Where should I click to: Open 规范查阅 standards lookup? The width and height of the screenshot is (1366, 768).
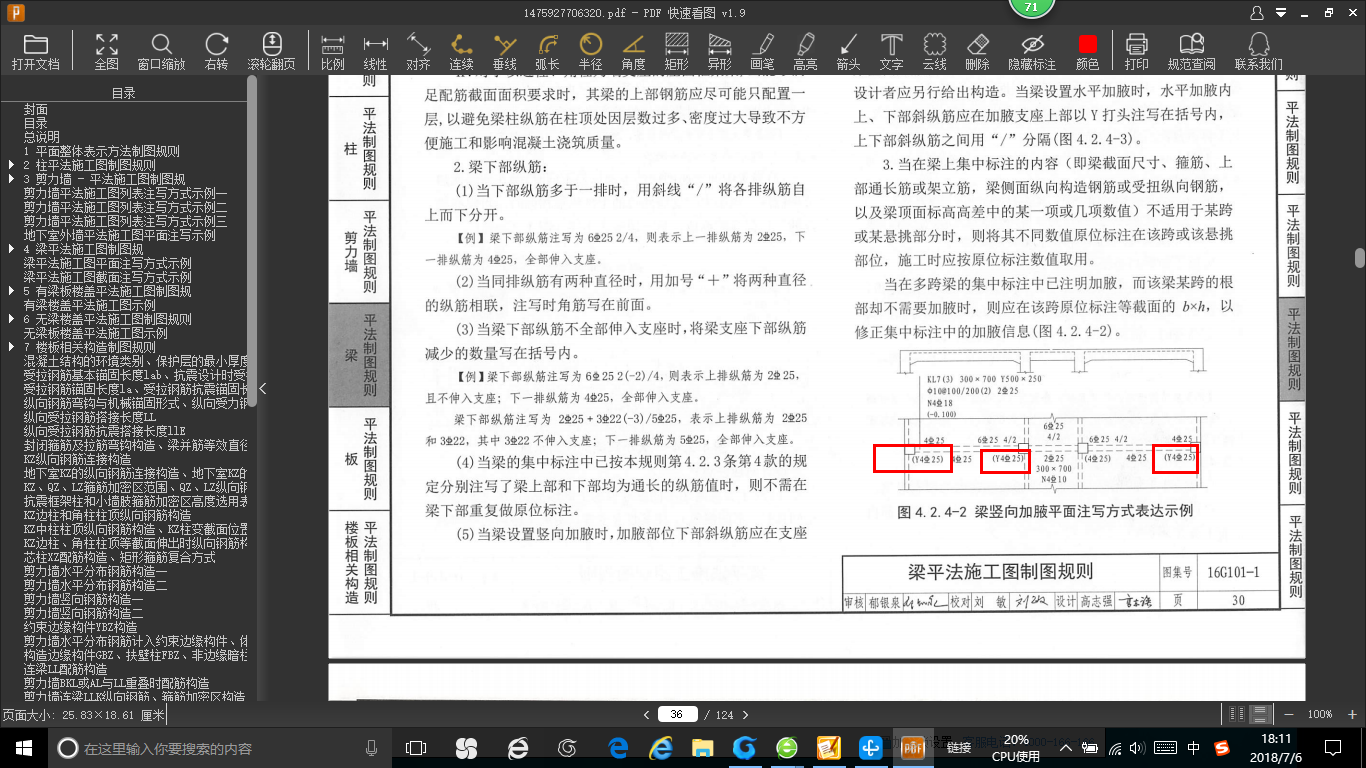click(x=1192, y=51)
